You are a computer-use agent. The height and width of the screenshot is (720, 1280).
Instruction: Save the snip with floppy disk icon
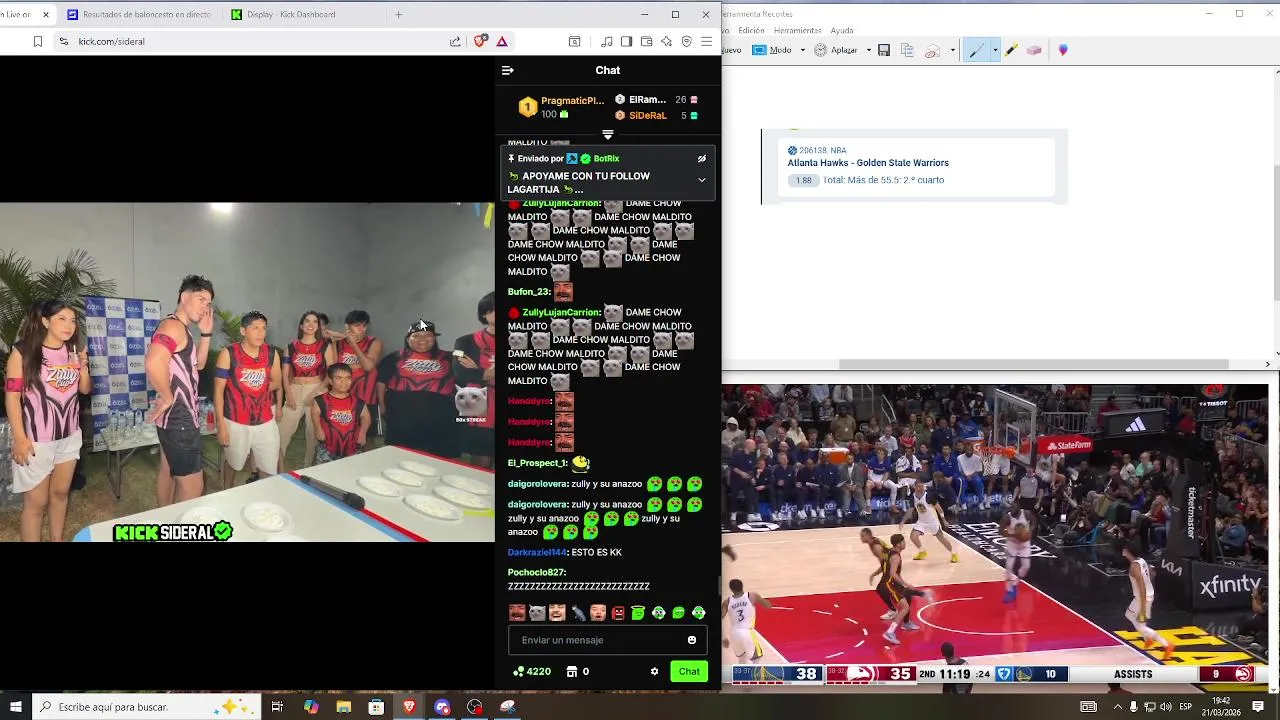click(884, 50)
